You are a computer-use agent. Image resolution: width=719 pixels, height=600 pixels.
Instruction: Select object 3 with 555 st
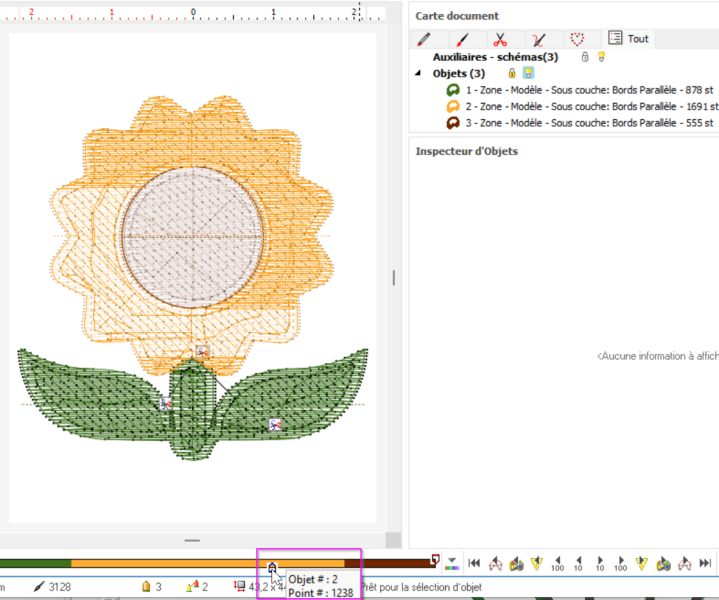[589, 123]
